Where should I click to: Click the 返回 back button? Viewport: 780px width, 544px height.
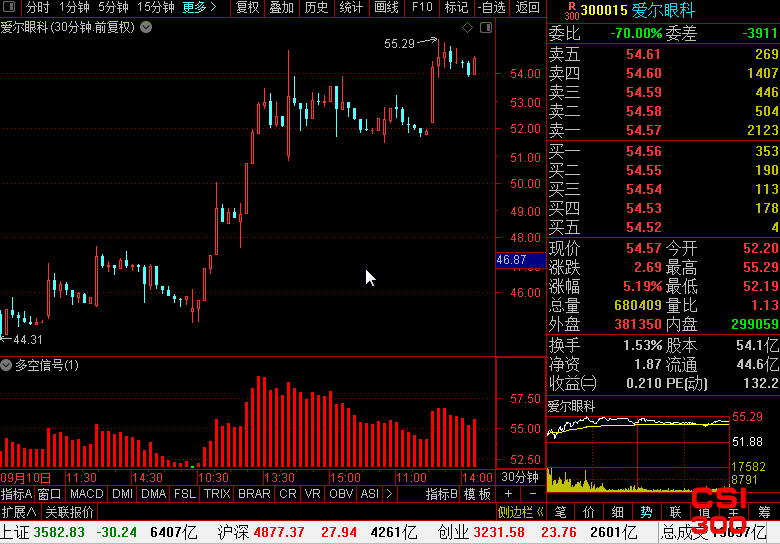[x=527, y=7]
